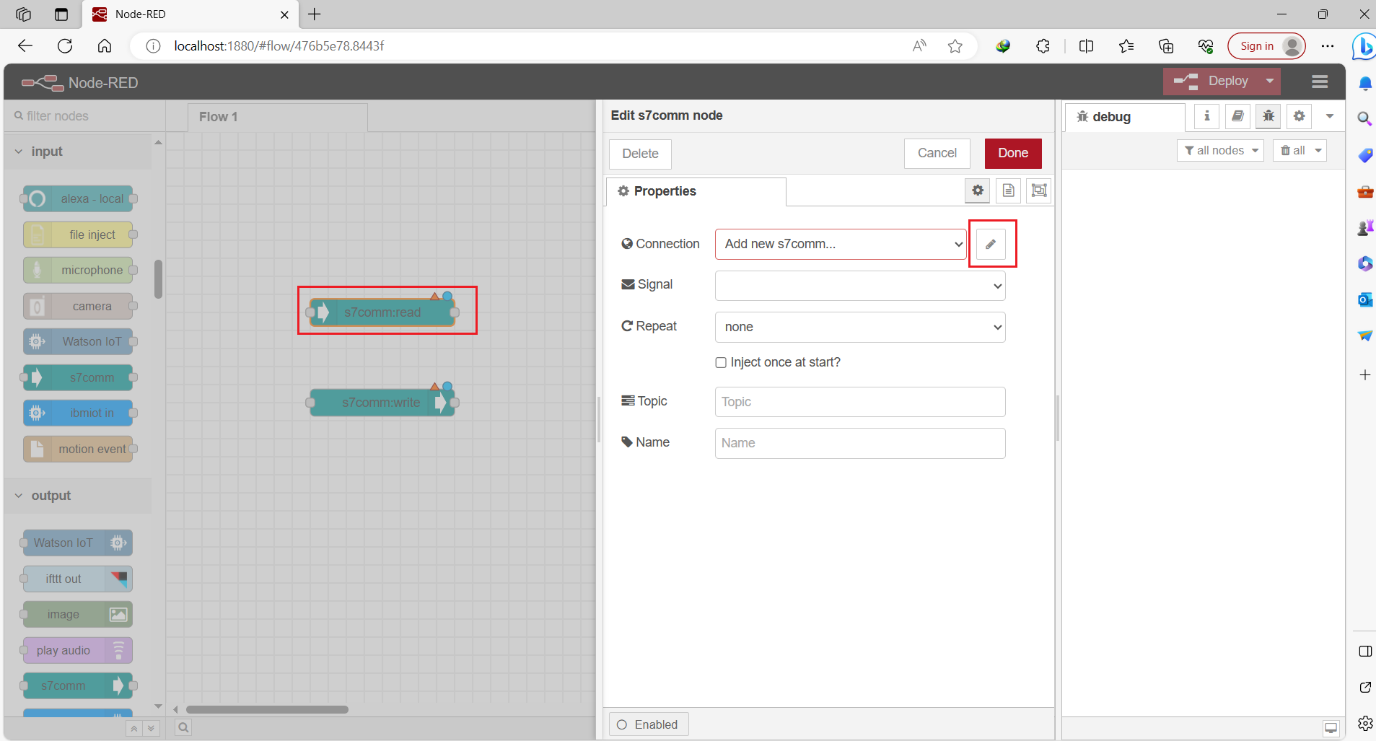The width and height of the screenshot is (1376, 741).
Task: Open the Connection dropdown showing Add new s7comm
Action: pyautogui.click(x=840, y=243)
